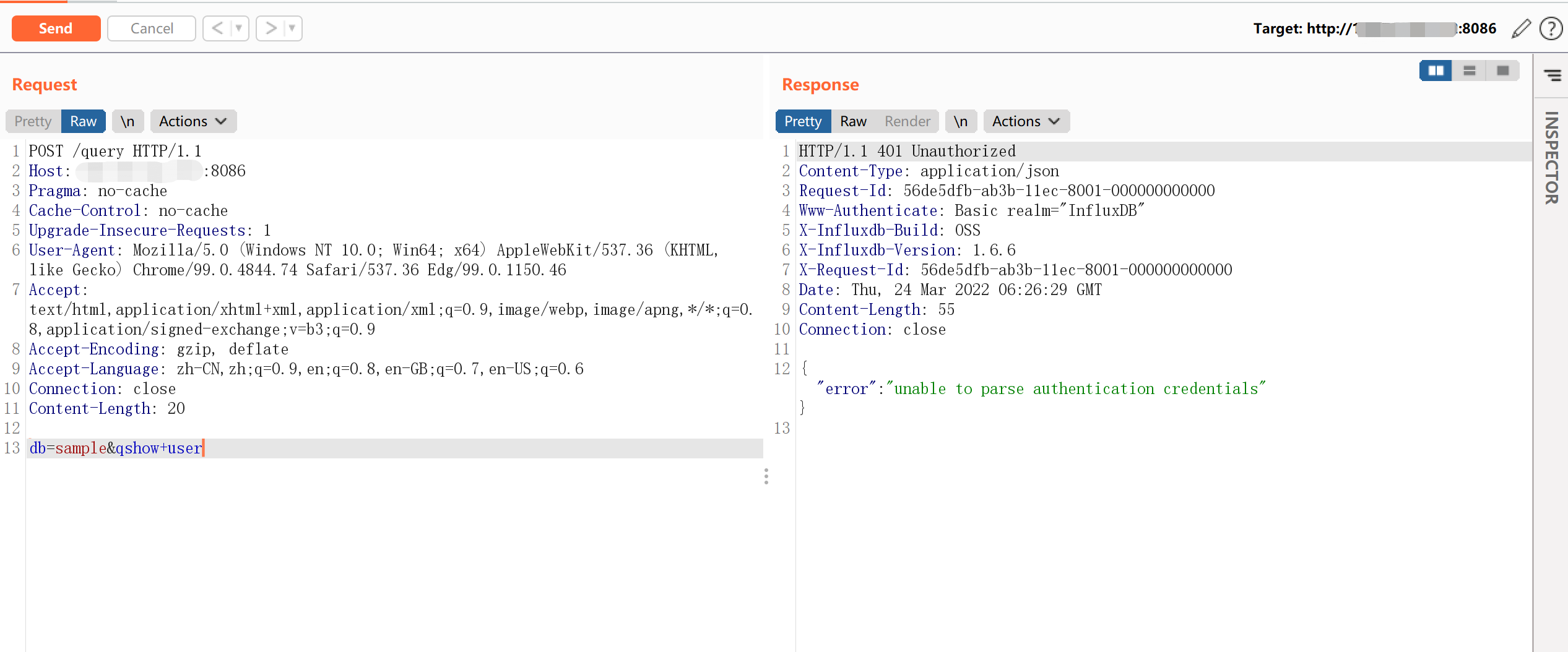
Task: Select top-and-bottom layout view
Action: click(1469, 71)
